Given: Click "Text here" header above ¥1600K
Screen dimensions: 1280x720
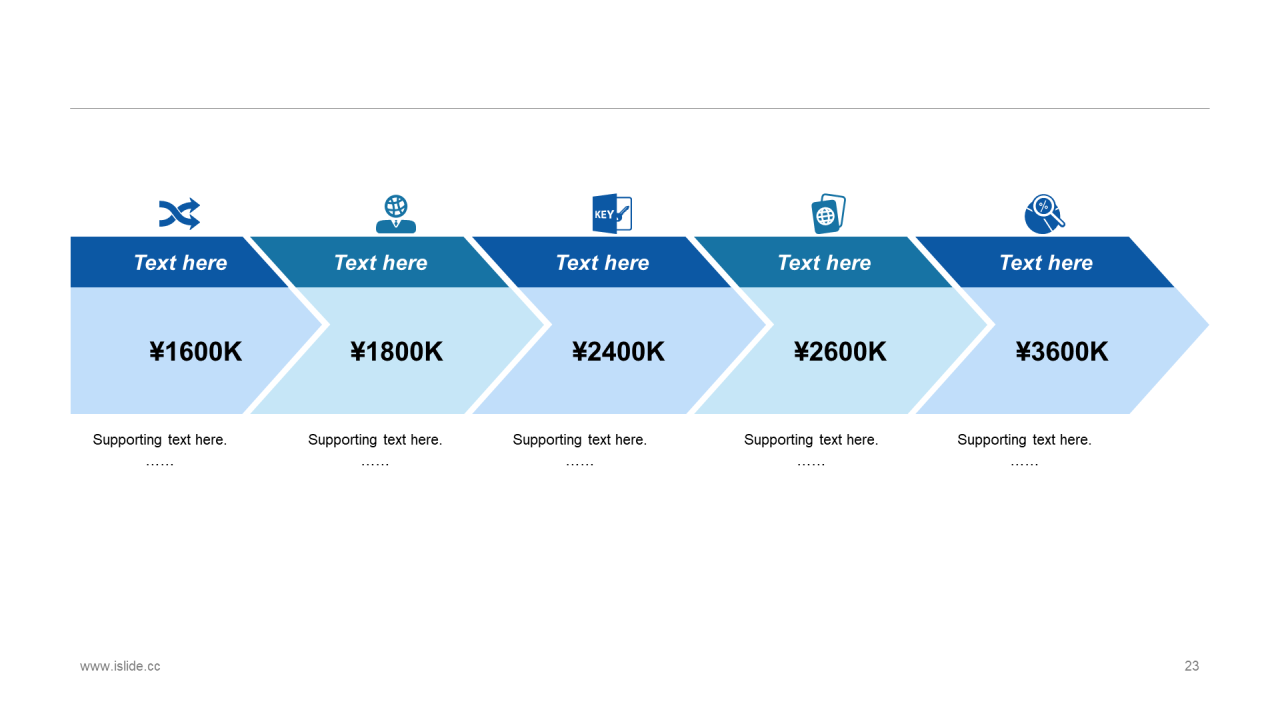Looking at the screenshot, I should 180,263.
